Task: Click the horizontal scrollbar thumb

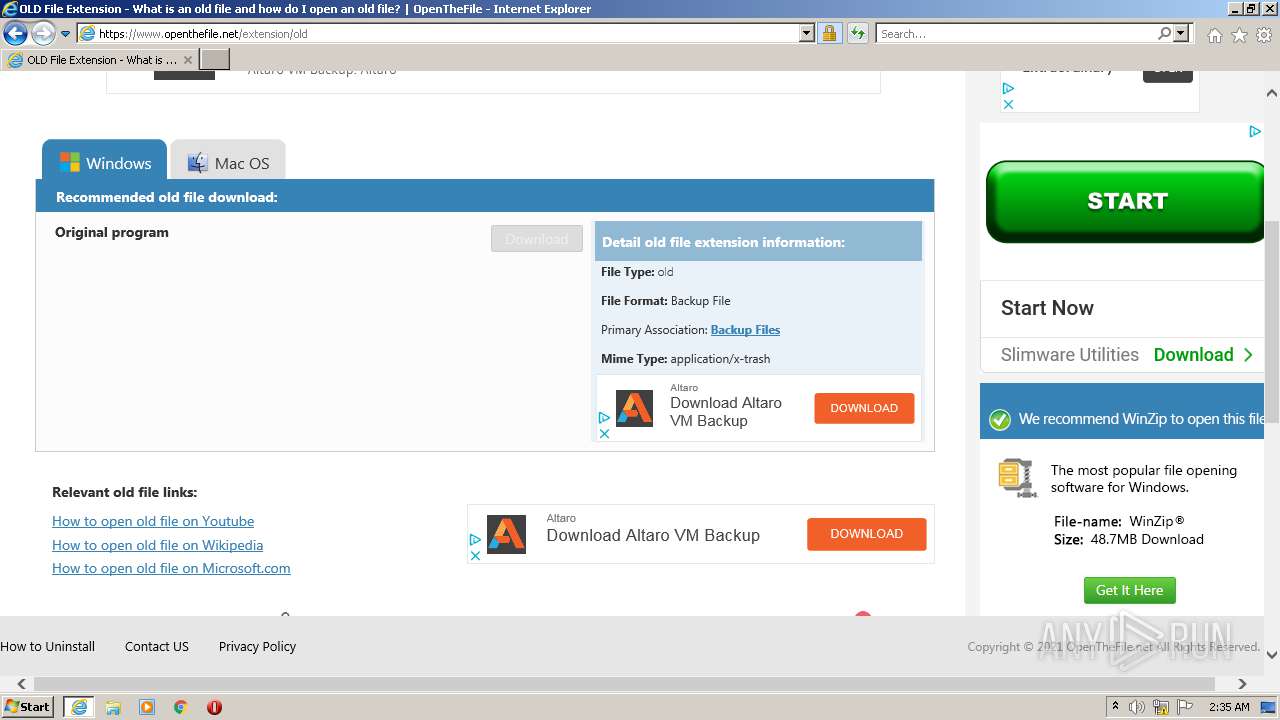Action: click(625, 684)
